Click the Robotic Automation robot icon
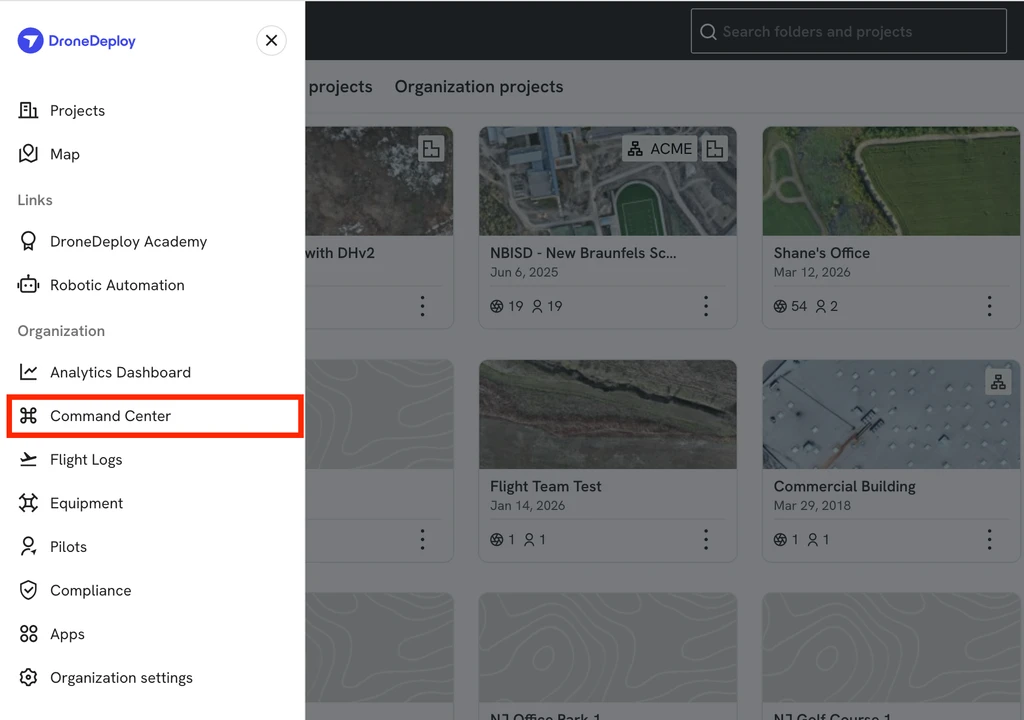Screen dimensions: 1024x720 point(28,285)
